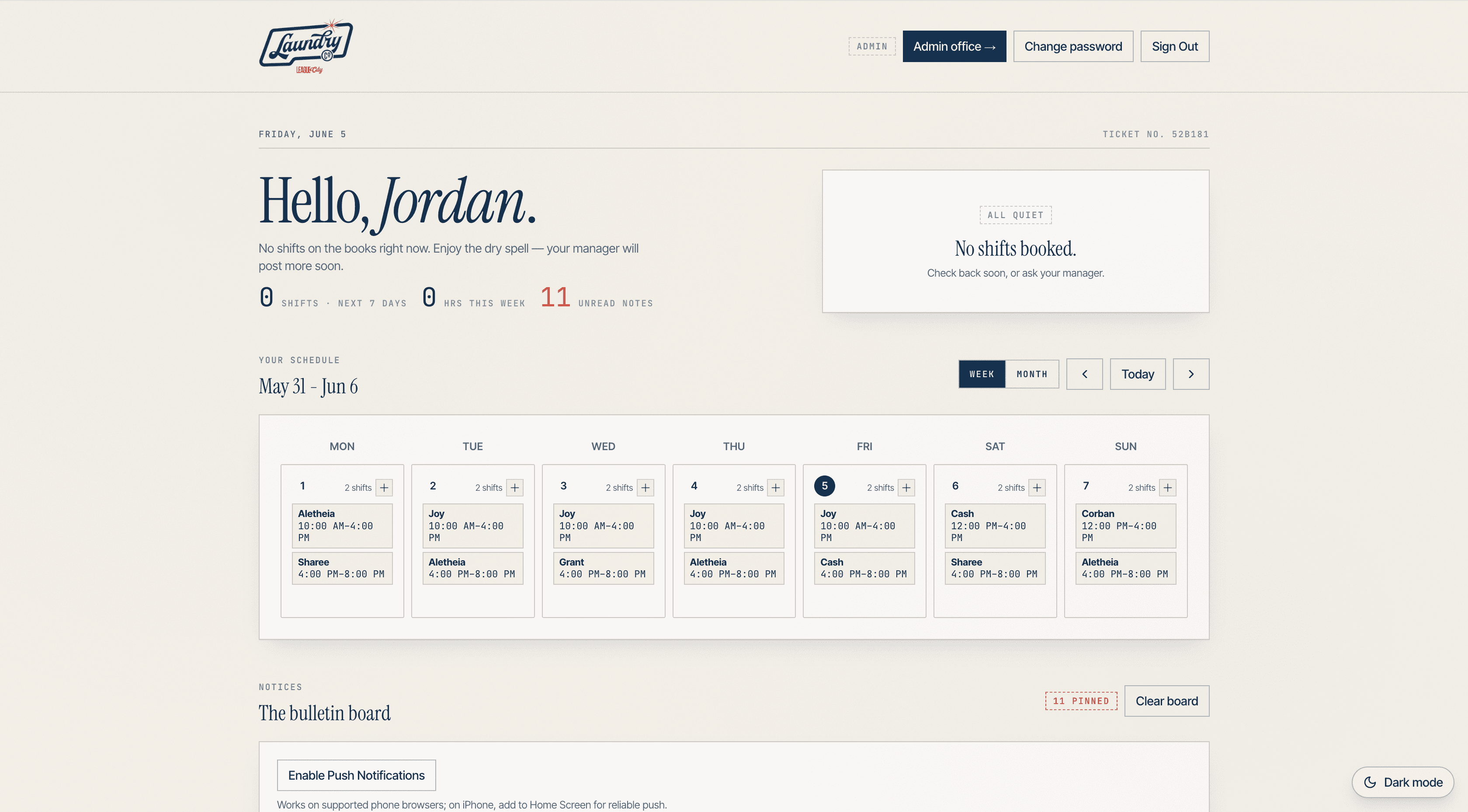Open Aletheia's Sunday 4:00 PM shift
The image size is (1468, 812).
[1125, 568]
